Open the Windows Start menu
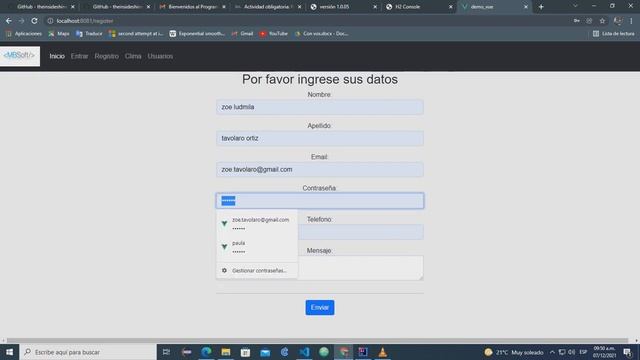This screenshot has width=640, height=360. tap(9, 352)
